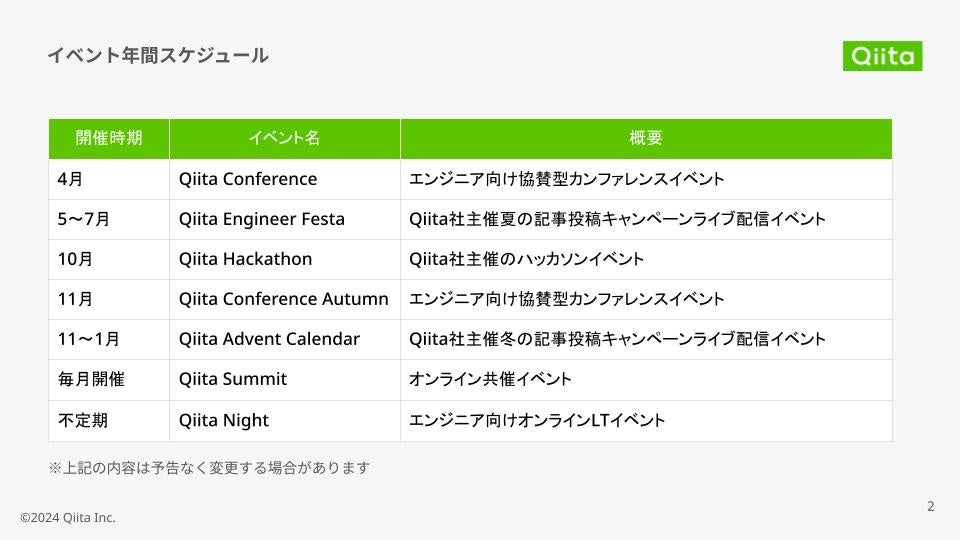Click the ©2024 Qiita Inc. footer text
Image resolution: width=960 pixels, height=540 pixels.
68,517
